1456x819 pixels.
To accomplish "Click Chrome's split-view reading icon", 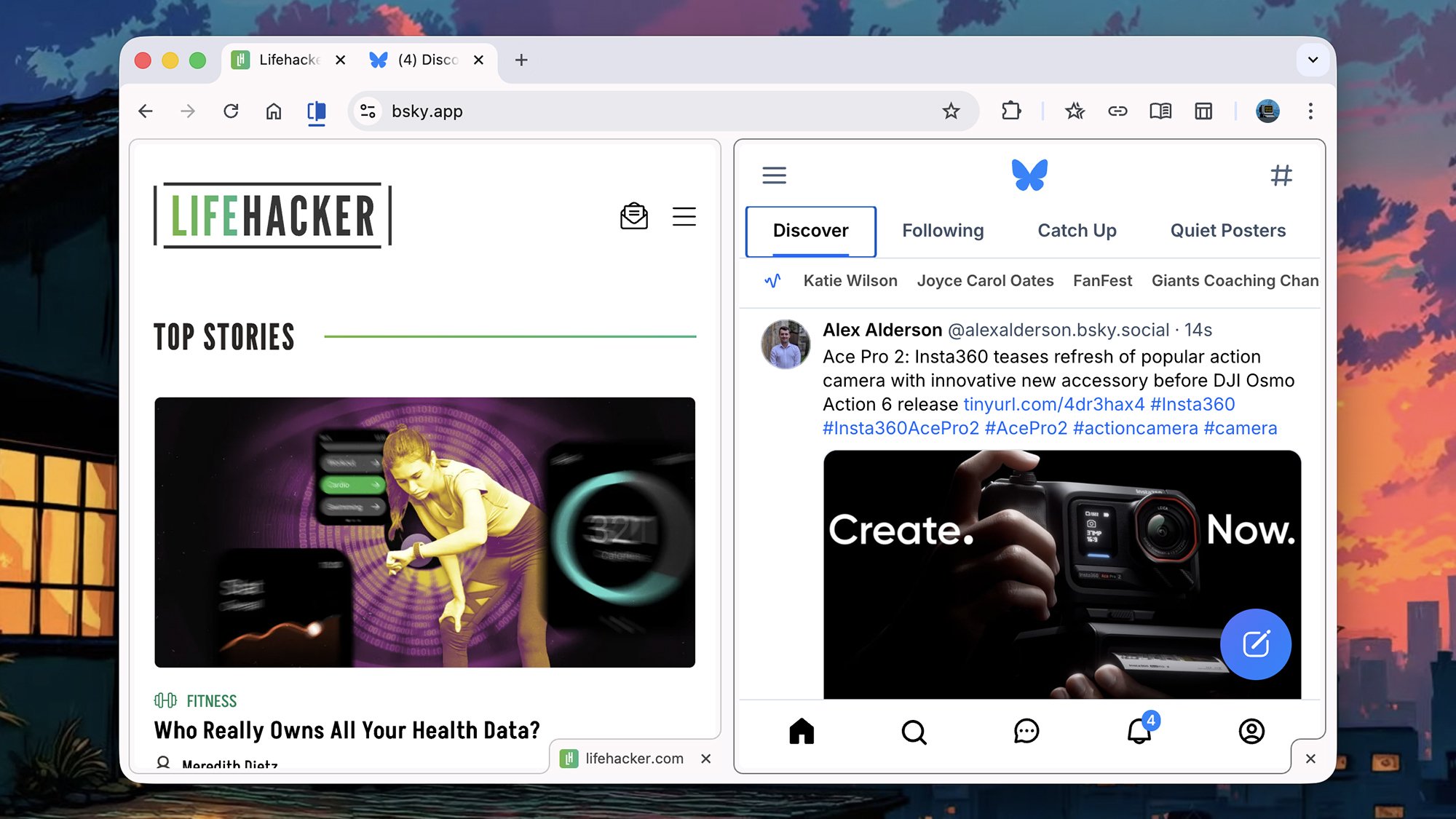I will pos(317,111).
